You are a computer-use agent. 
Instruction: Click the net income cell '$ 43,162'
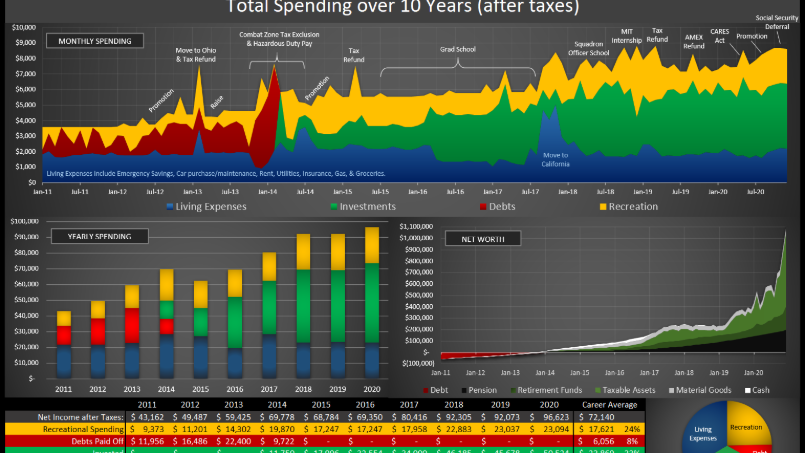point(147,417)
